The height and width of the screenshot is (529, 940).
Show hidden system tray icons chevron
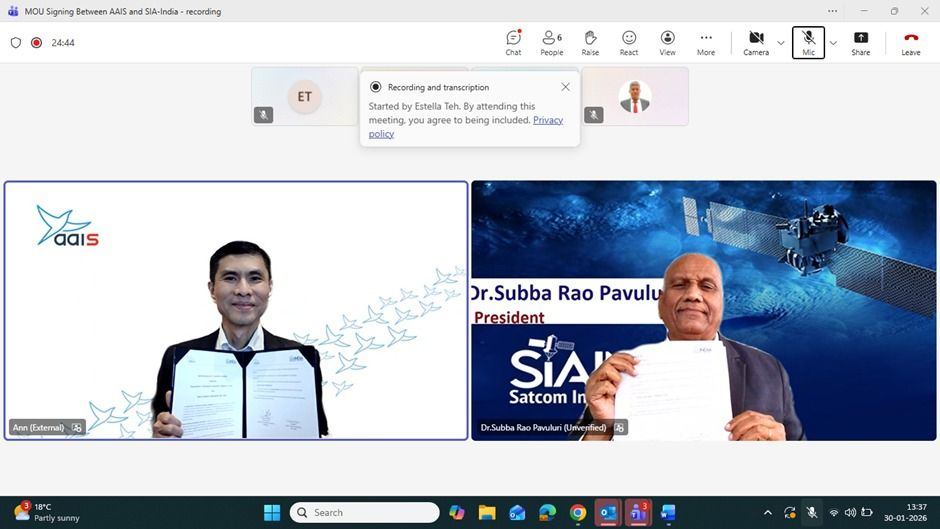(x=768, y=513)
